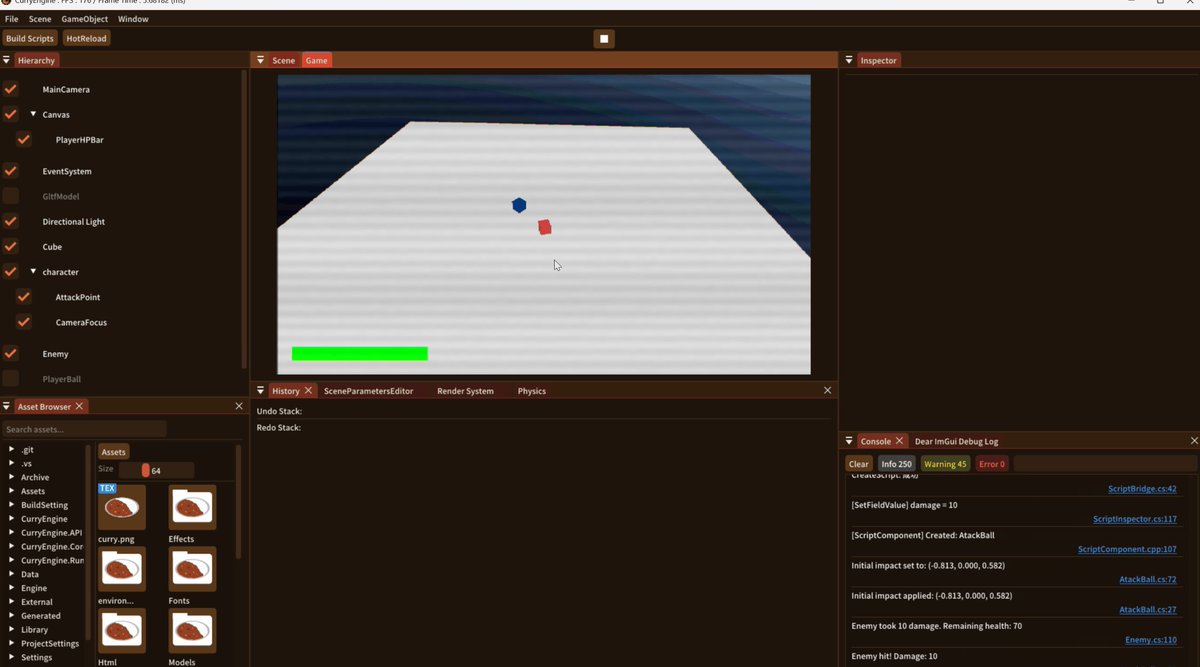Screen dimensions: 1200x667
Task: Toggle EventSystem active checkbox
Action: click(x=11, y=171)
